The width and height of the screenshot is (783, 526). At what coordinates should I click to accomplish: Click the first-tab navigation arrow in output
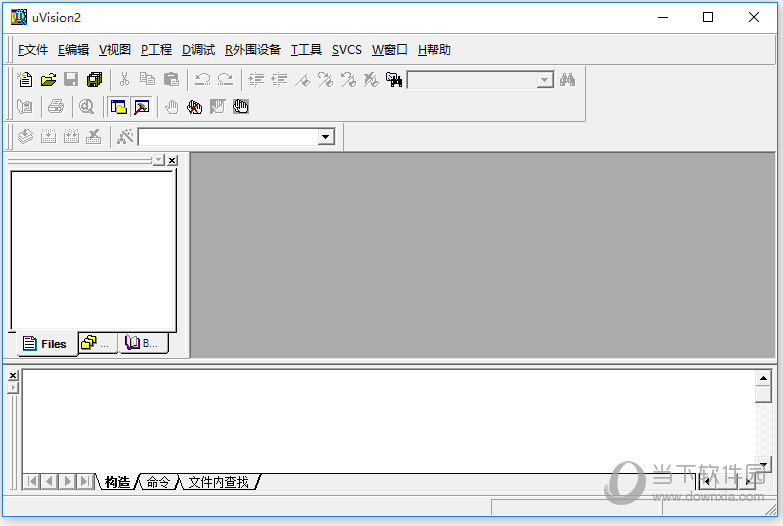point(31,482)
